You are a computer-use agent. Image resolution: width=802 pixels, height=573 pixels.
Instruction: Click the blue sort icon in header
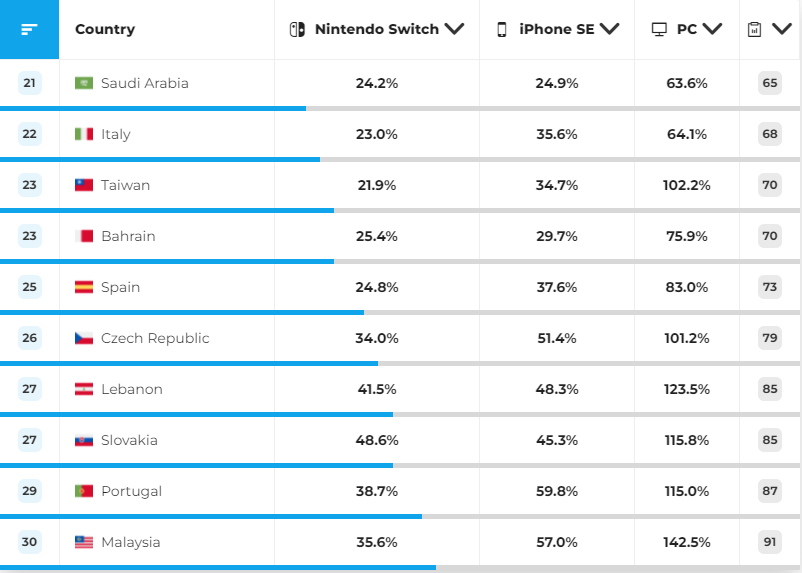pos(29,29)
